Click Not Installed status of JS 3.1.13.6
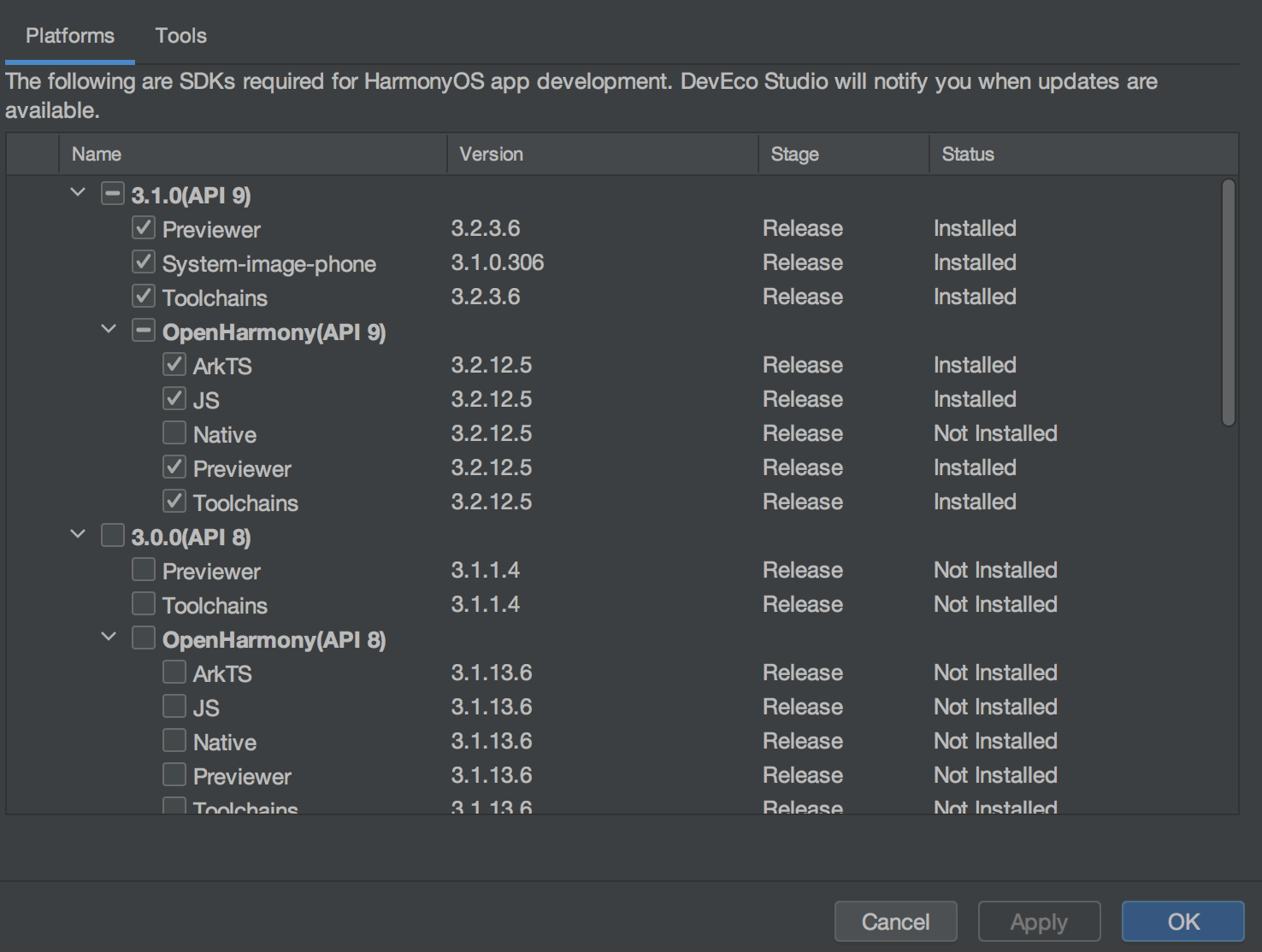This screenshot has width=1262, height=952. pos(995,707)
